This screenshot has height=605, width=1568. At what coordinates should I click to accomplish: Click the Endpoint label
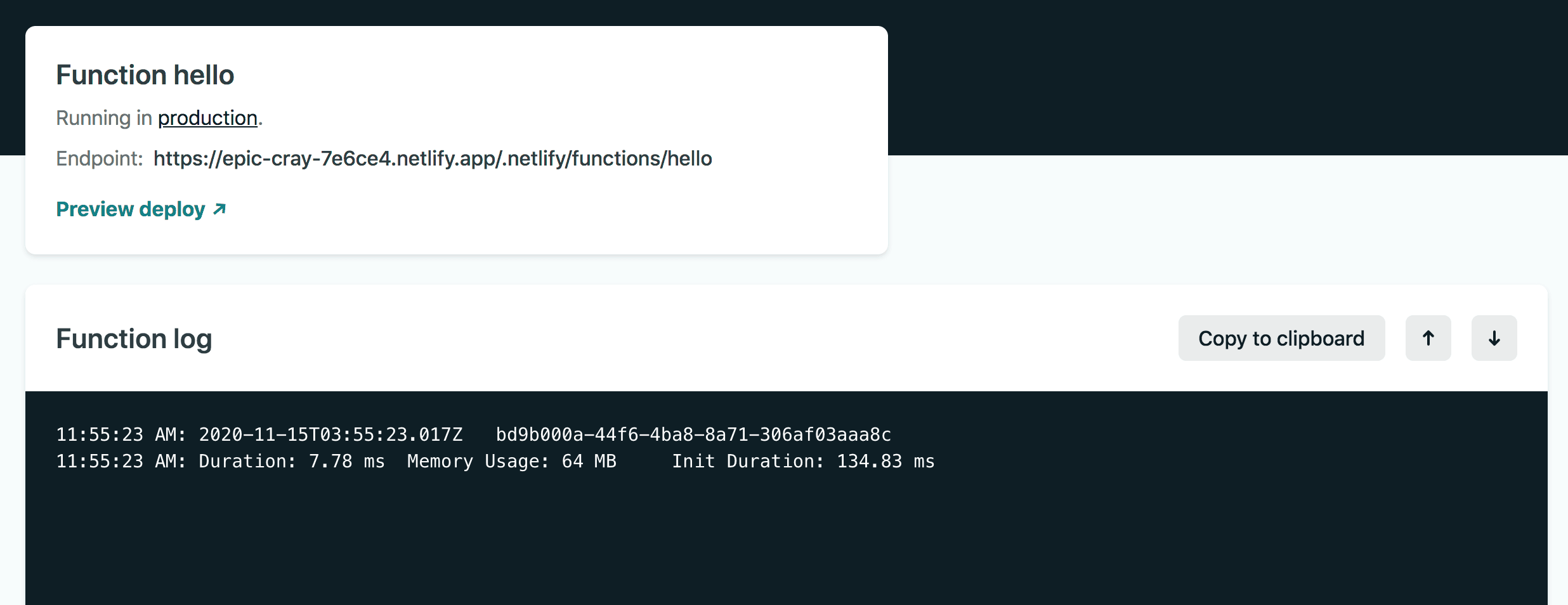pos(100,159)
